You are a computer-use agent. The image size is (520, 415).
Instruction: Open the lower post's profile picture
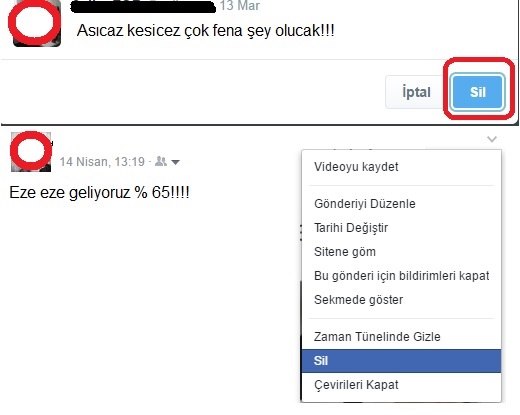(x=31, y=152)
